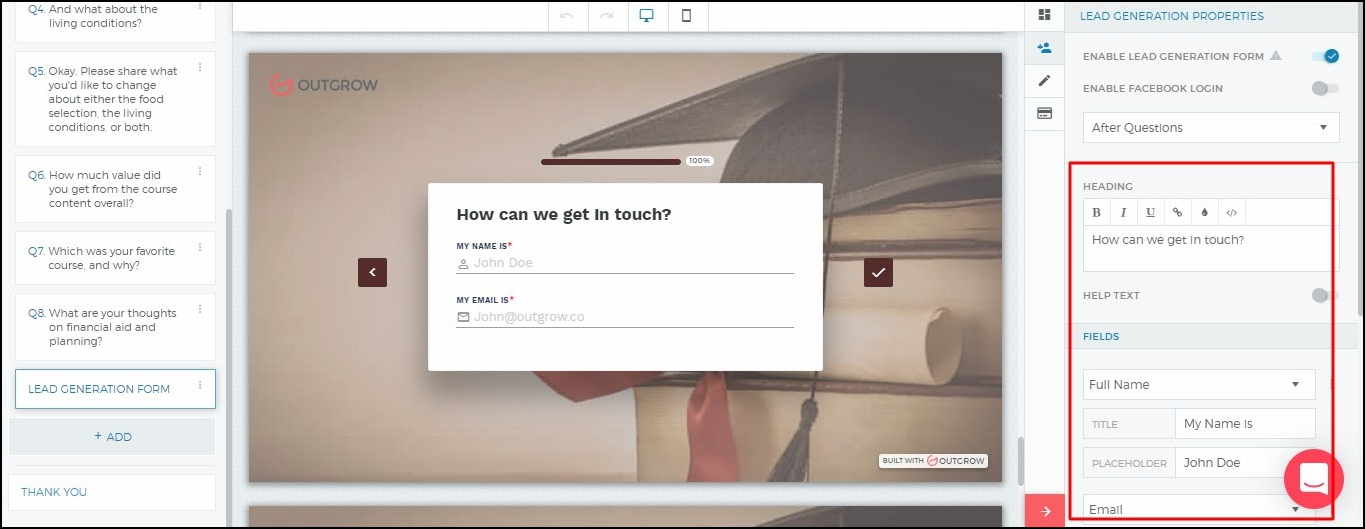
Task: Click the redo arrow icon
Action: tap(606, 16)
